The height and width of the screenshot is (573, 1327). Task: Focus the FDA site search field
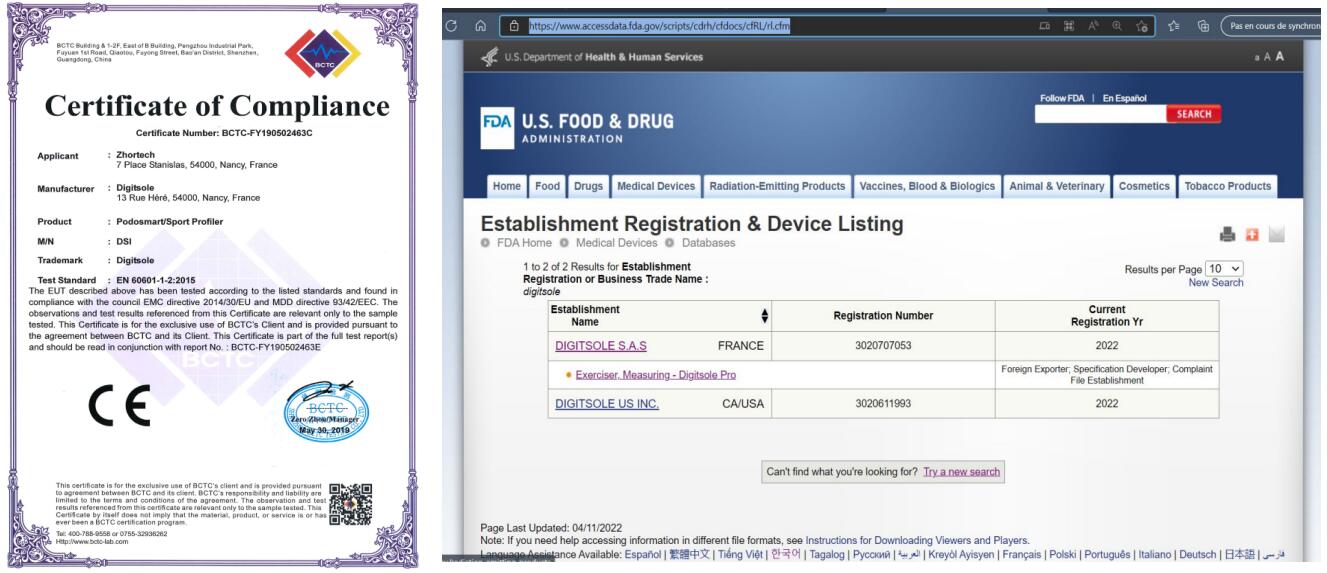point(1101,114)
